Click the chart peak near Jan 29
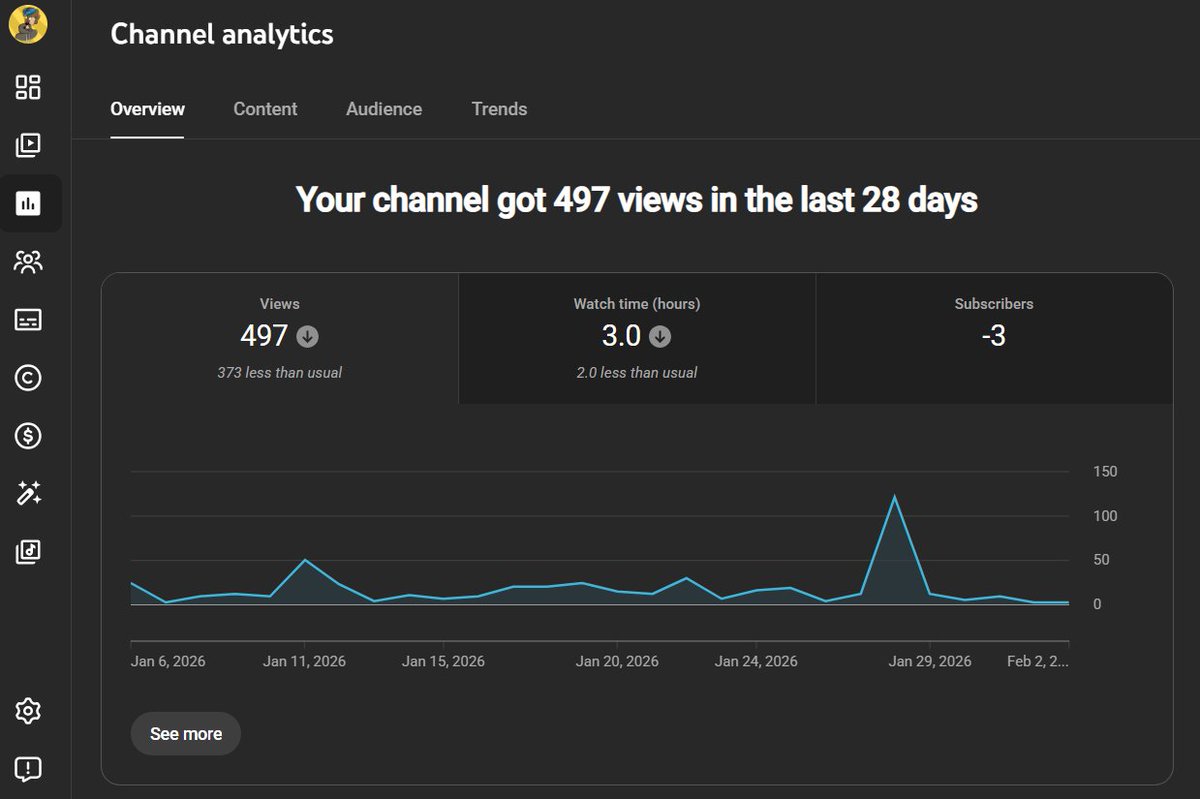 tap(894, 497)
